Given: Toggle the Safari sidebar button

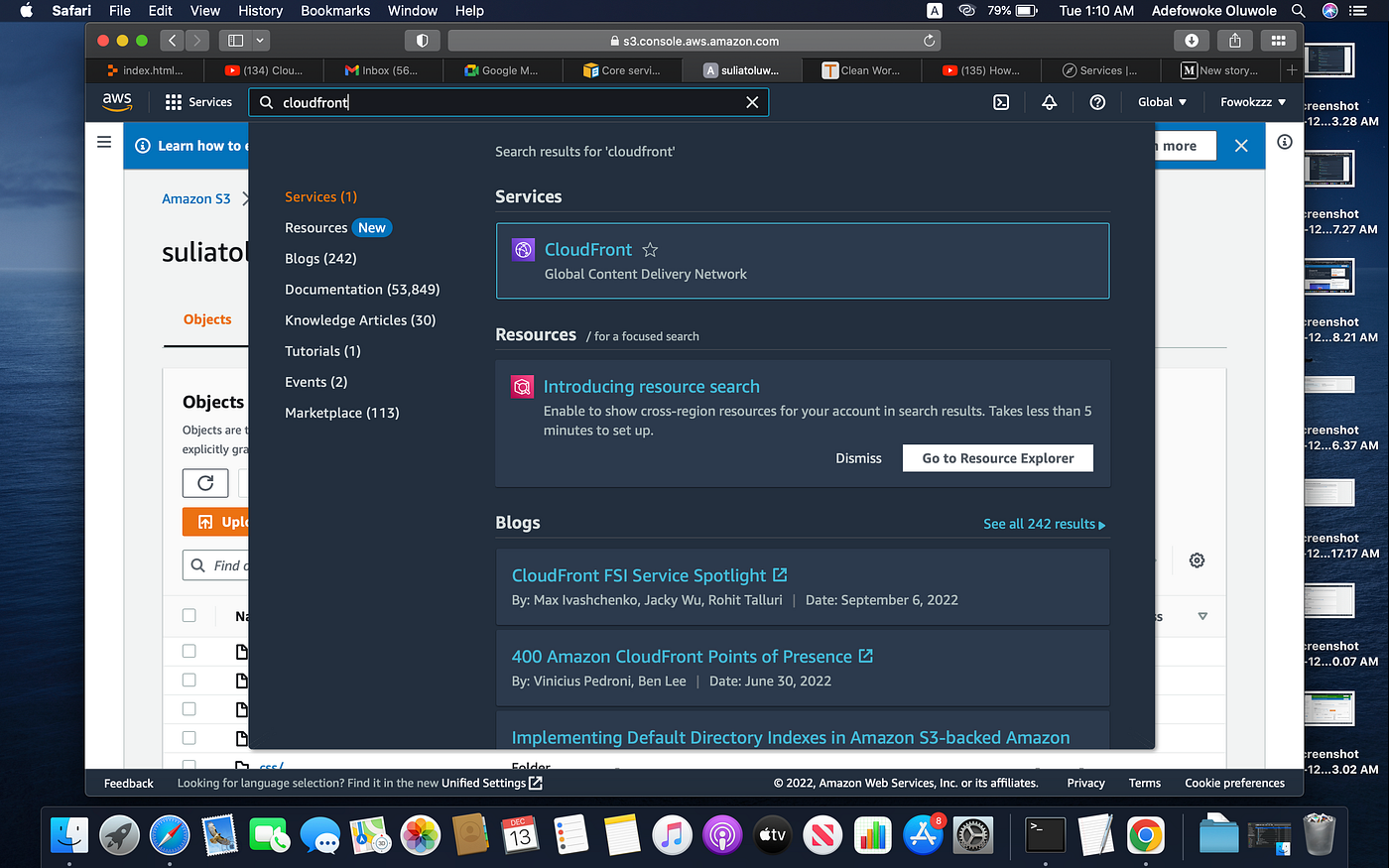Looking at the screenshot, I should [x=235, y=41].
